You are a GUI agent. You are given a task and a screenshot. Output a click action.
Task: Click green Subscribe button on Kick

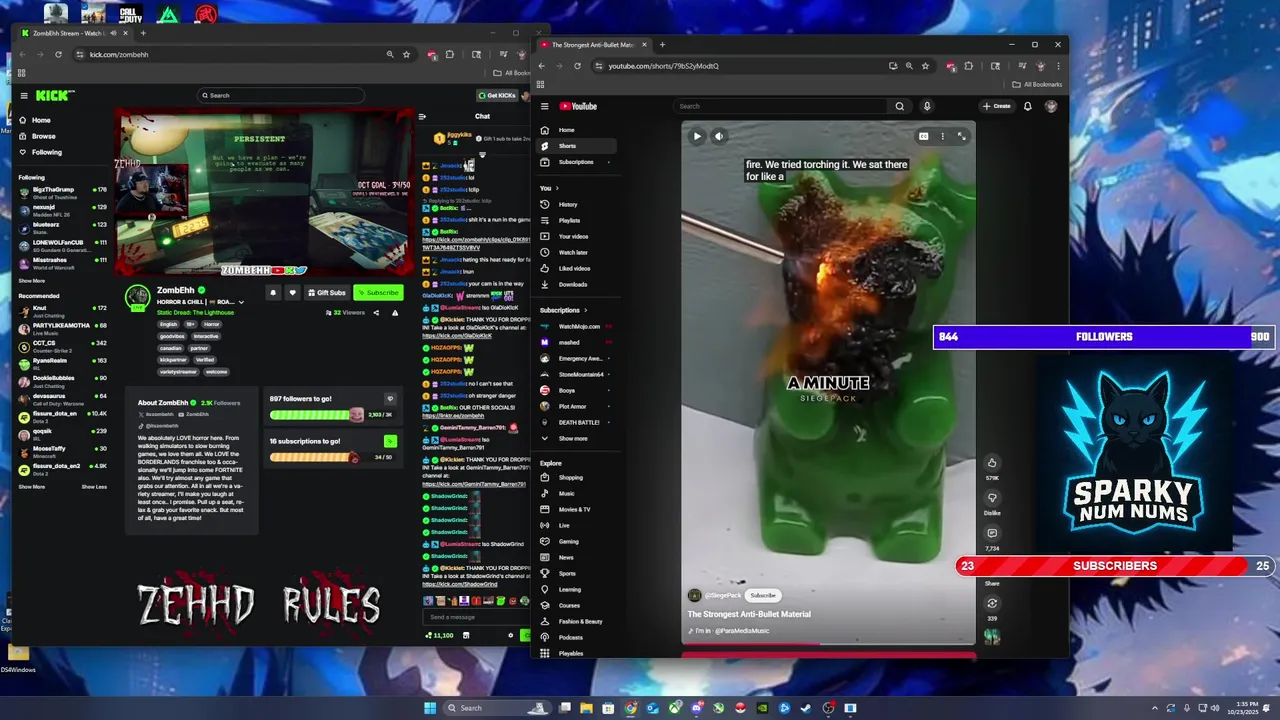378,293
